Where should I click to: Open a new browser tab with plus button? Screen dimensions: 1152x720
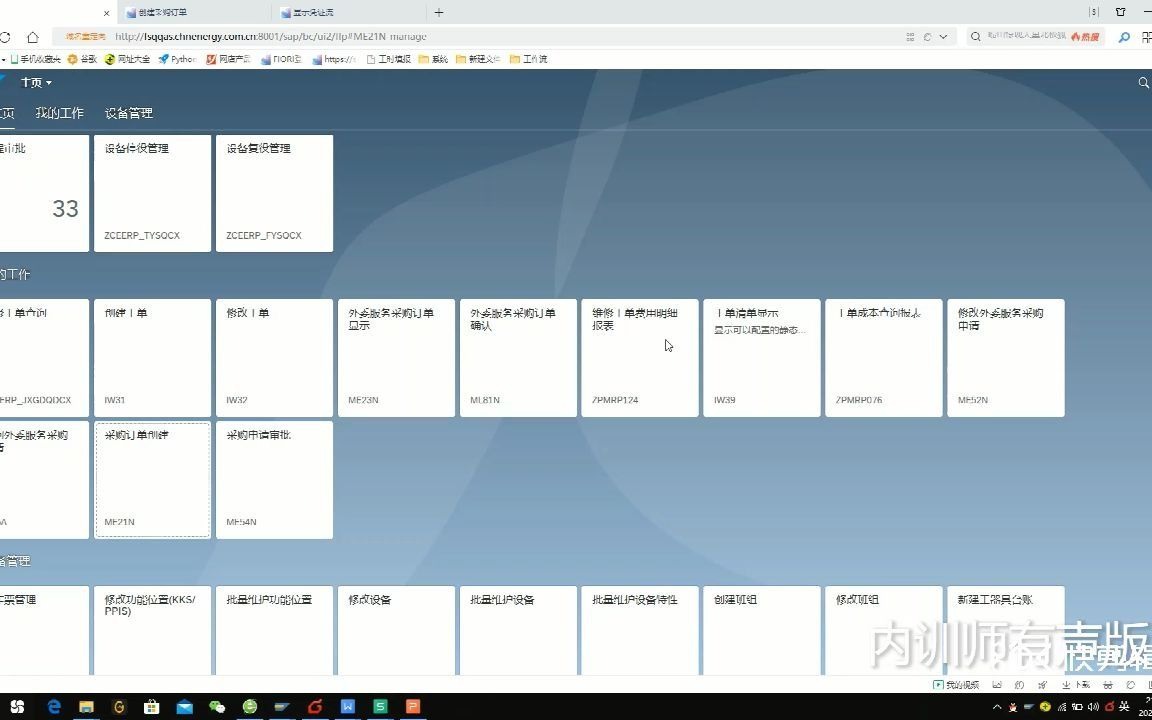point(438,13)
